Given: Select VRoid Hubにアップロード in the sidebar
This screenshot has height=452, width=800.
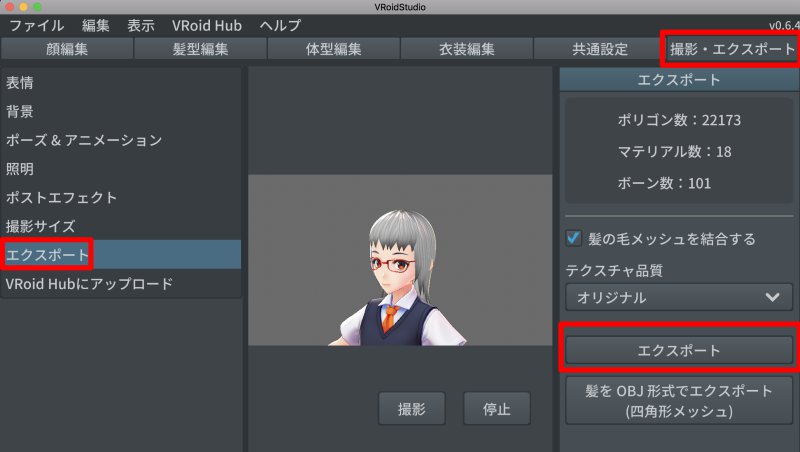Looking at the screenshot, I should pos(121,284).
